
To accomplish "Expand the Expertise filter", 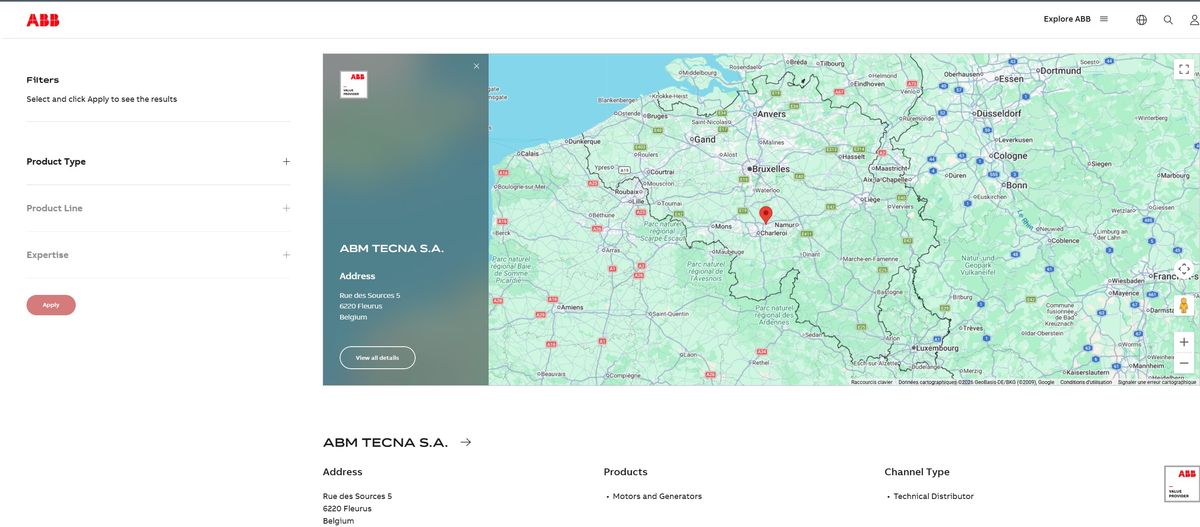I will (x=286, y=255).
